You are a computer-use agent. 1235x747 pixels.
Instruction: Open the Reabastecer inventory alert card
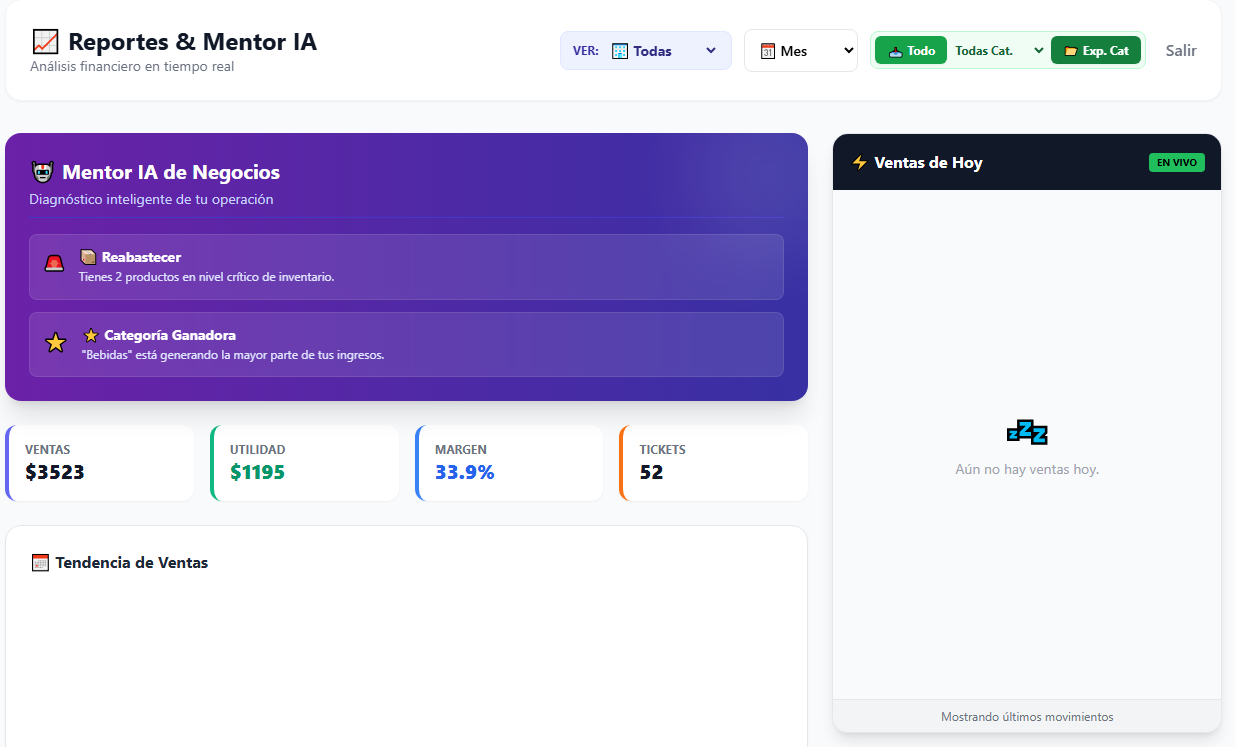pyautogui.click(x=406, y=267)
